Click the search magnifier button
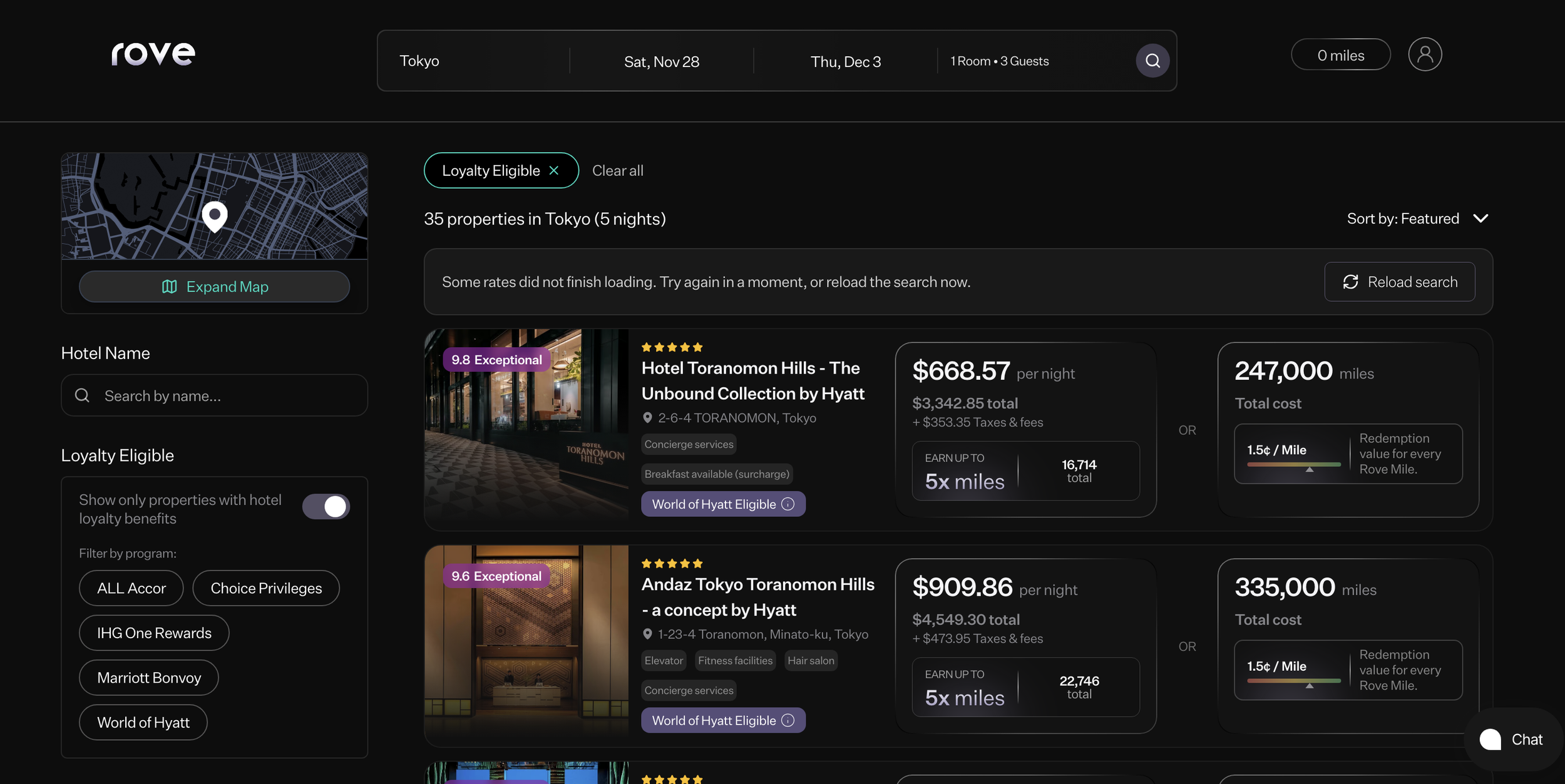The image size is (1565, 784). pos(1152,61)
